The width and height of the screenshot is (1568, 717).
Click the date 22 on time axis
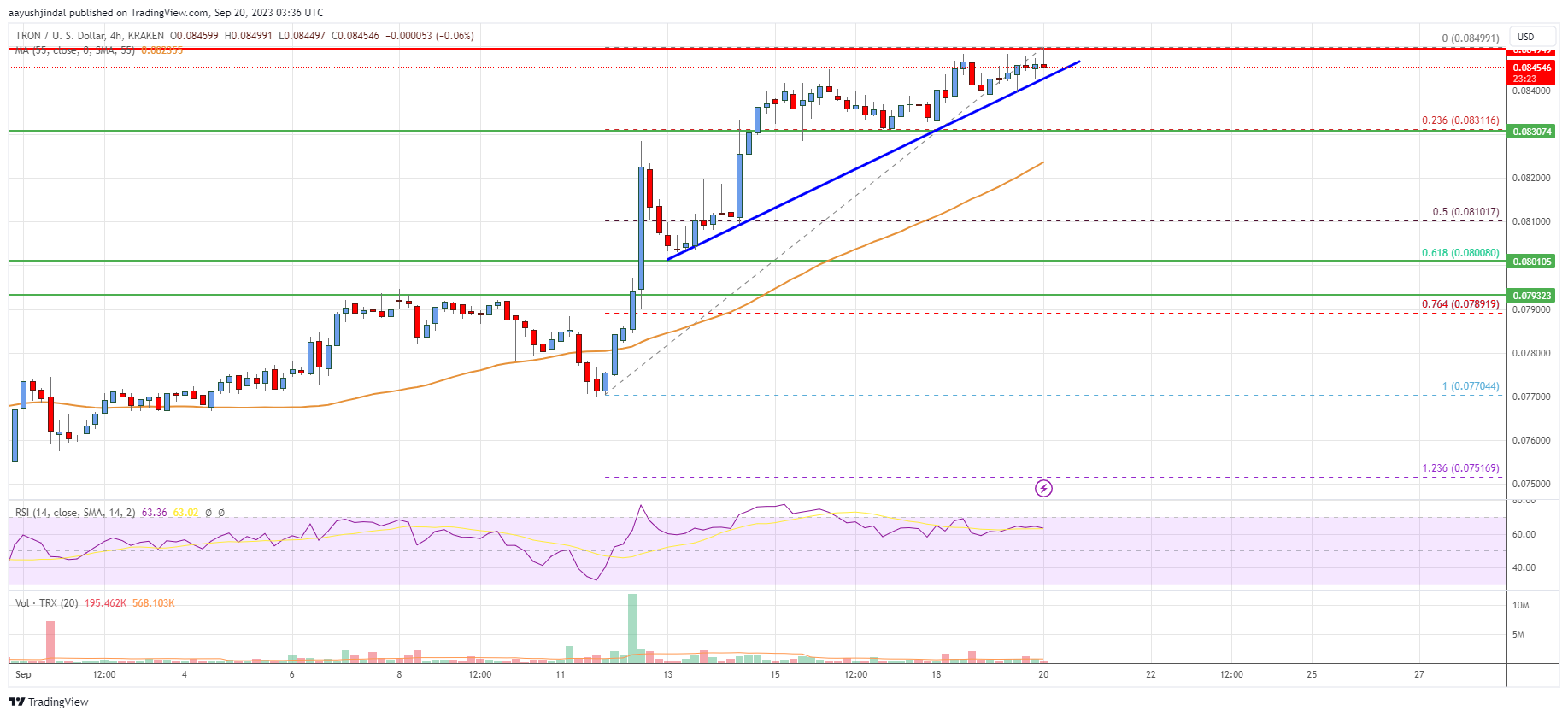[1151, 674]
